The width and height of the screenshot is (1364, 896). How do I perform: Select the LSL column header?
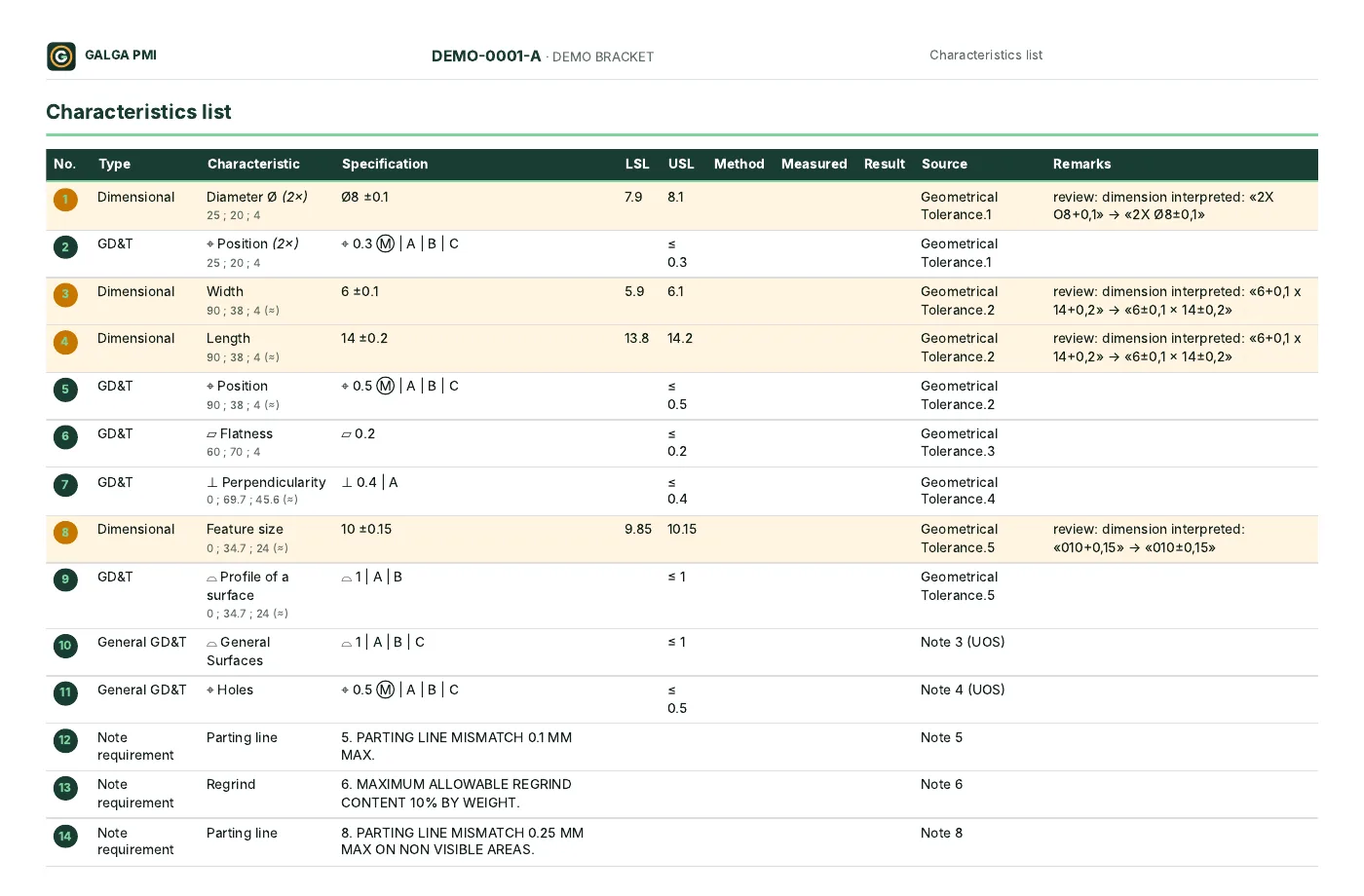coord(637,165)
